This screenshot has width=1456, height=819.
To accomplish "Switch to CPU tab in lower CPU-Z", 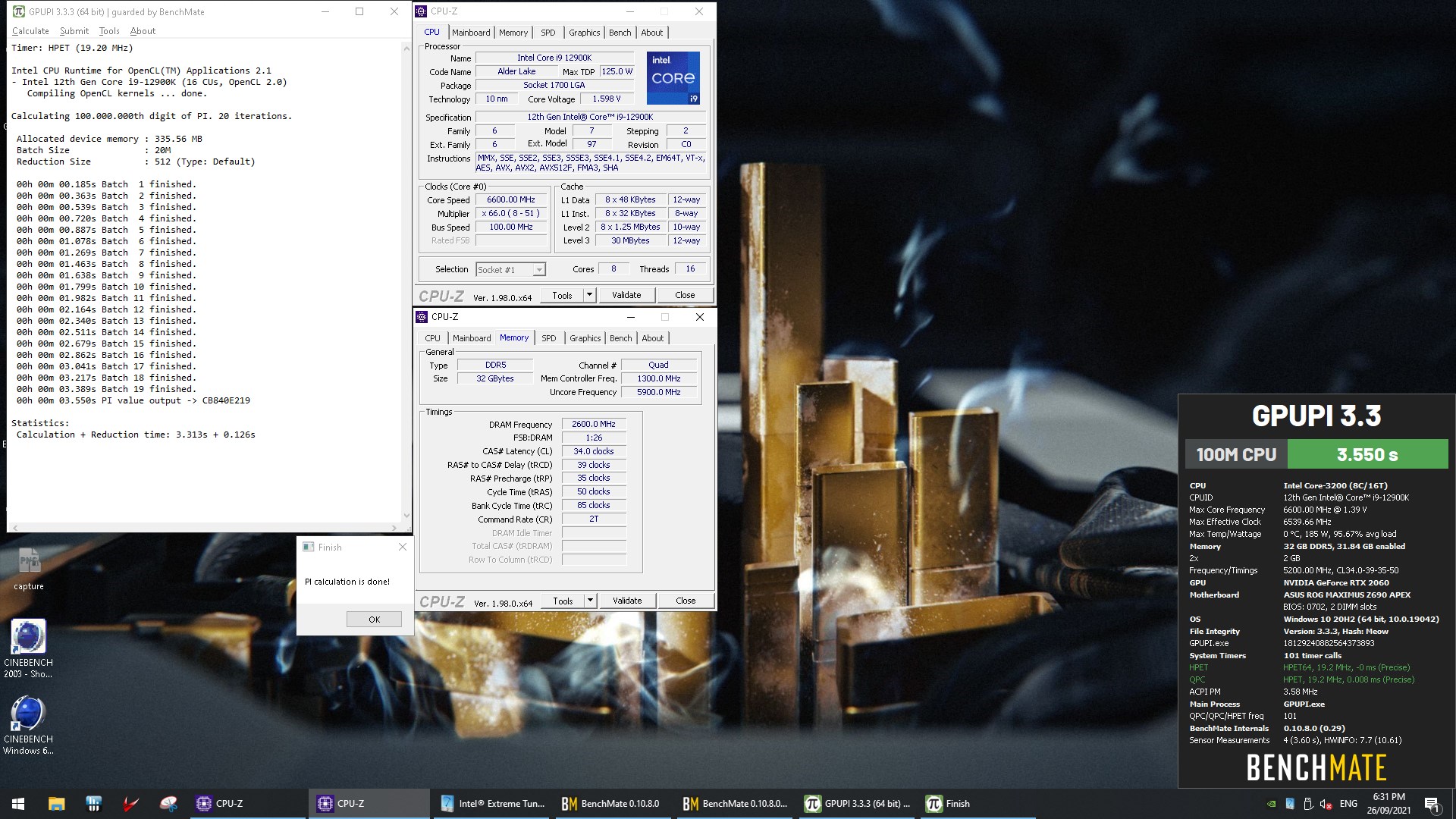I will click(432, 338).
